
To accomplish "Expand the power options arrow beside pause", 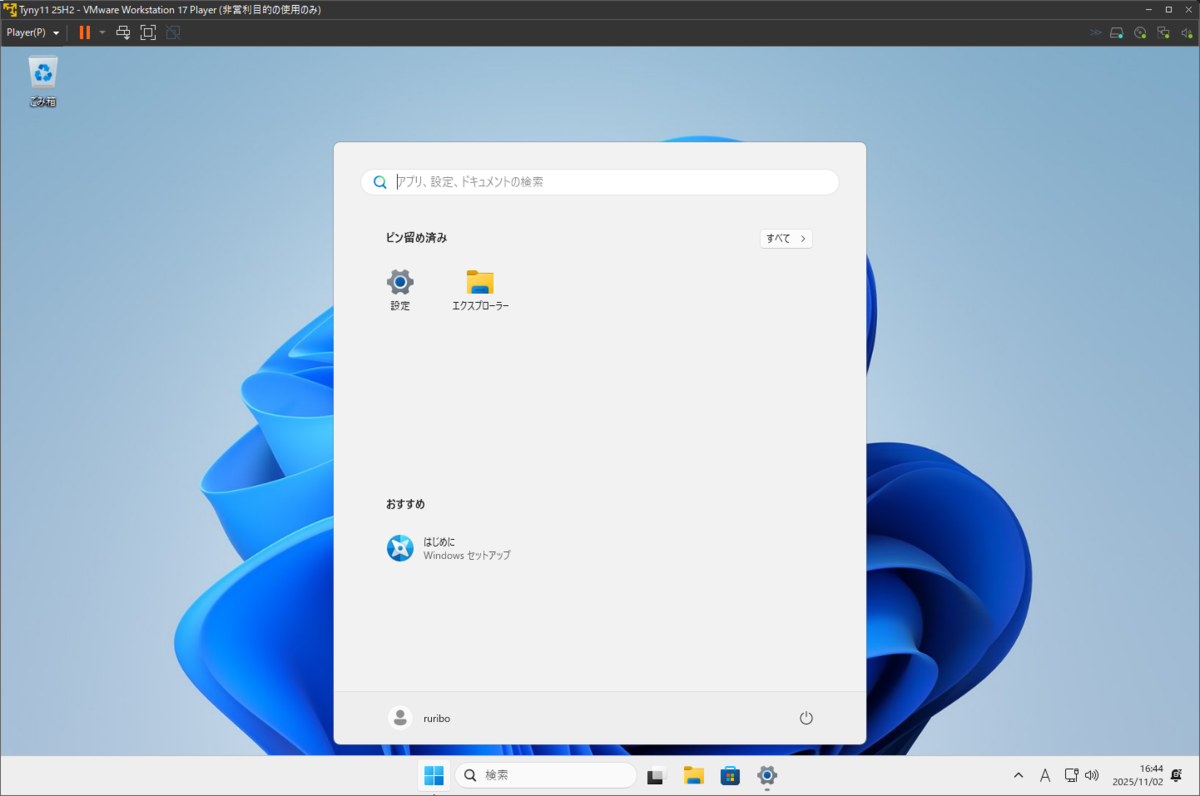I will click(102, 32).
